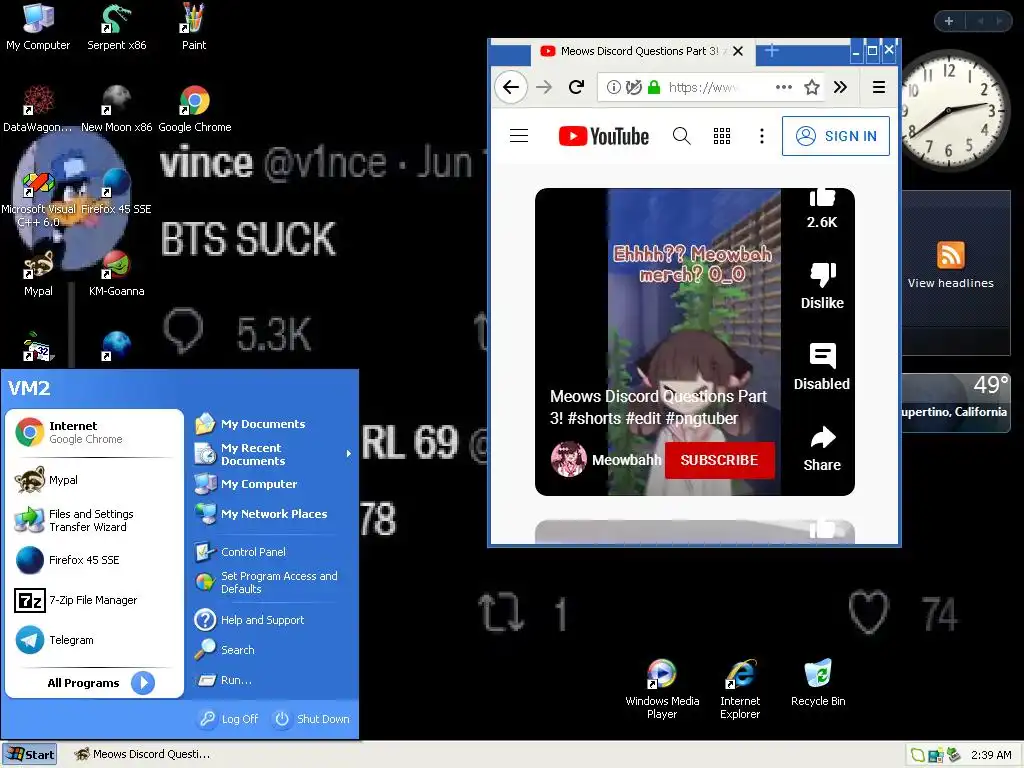Open the Recycle Bin
Screen dimensions: 1024x768
[x=818, y=683]
